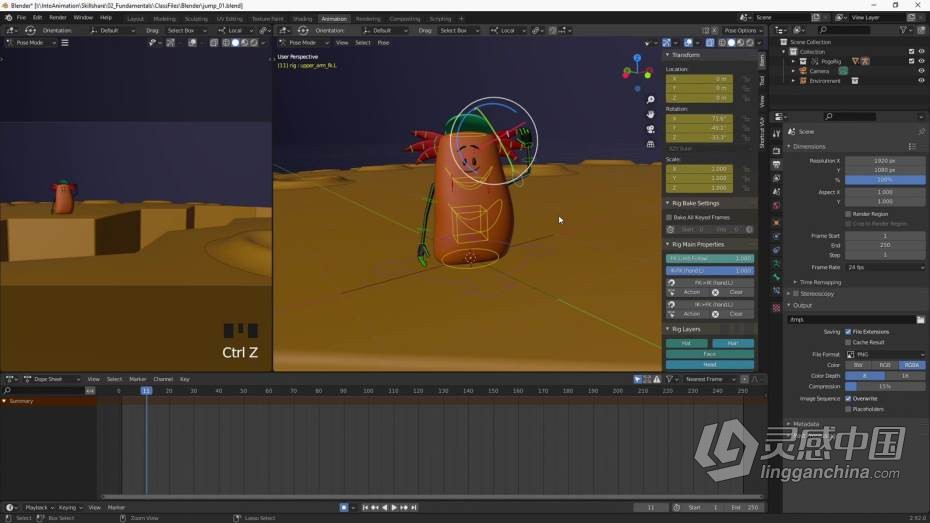Open Dope Sheet Marker menu

pos(138,380)
